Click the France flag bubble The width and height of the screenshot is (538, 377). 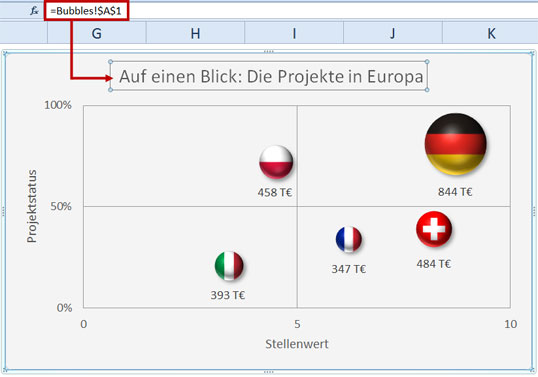coord(349,239)
